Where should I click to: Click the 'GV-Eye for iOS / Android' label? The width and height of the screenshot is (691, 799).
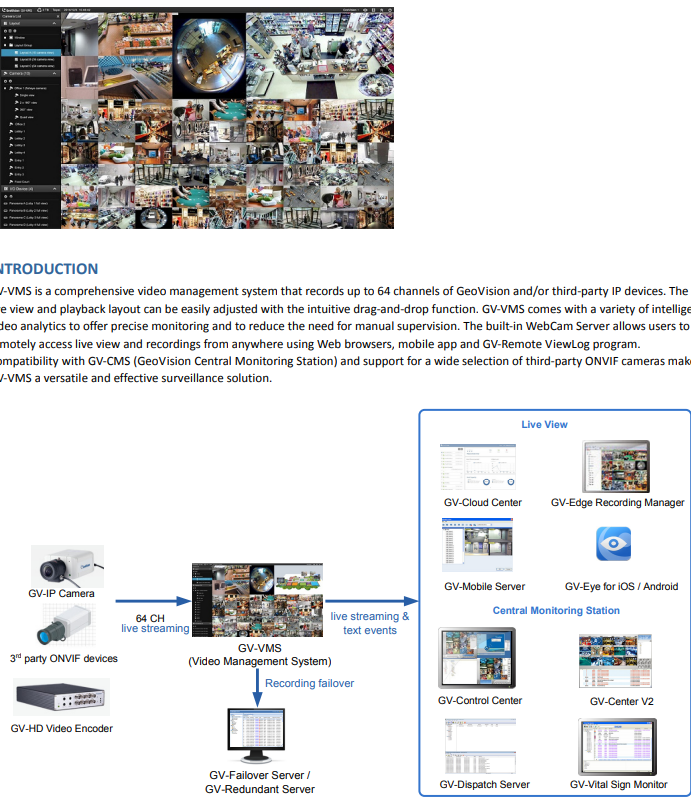point(621,587)
